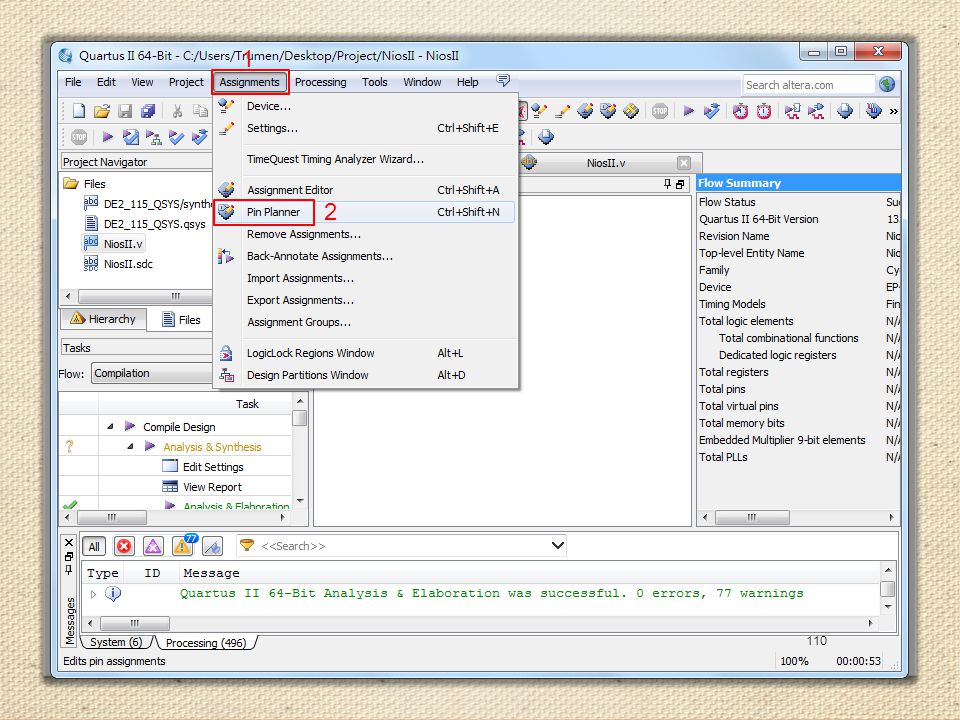
Task: Choose Assignment Editor in the menu
Action: (364, 190)
